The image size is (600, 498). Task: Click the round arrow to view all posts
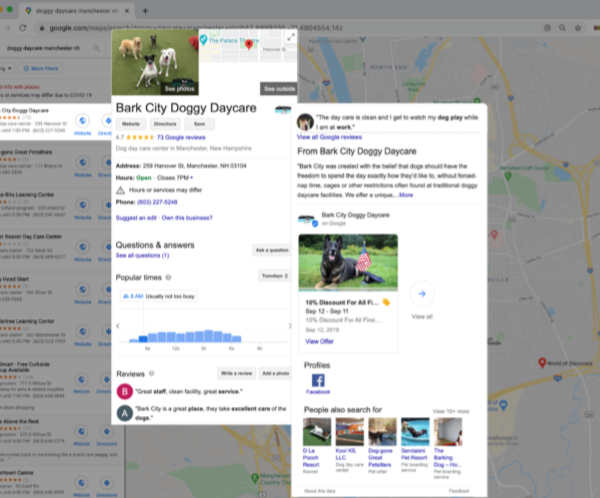pyautogui.click(x=422, y=293)
